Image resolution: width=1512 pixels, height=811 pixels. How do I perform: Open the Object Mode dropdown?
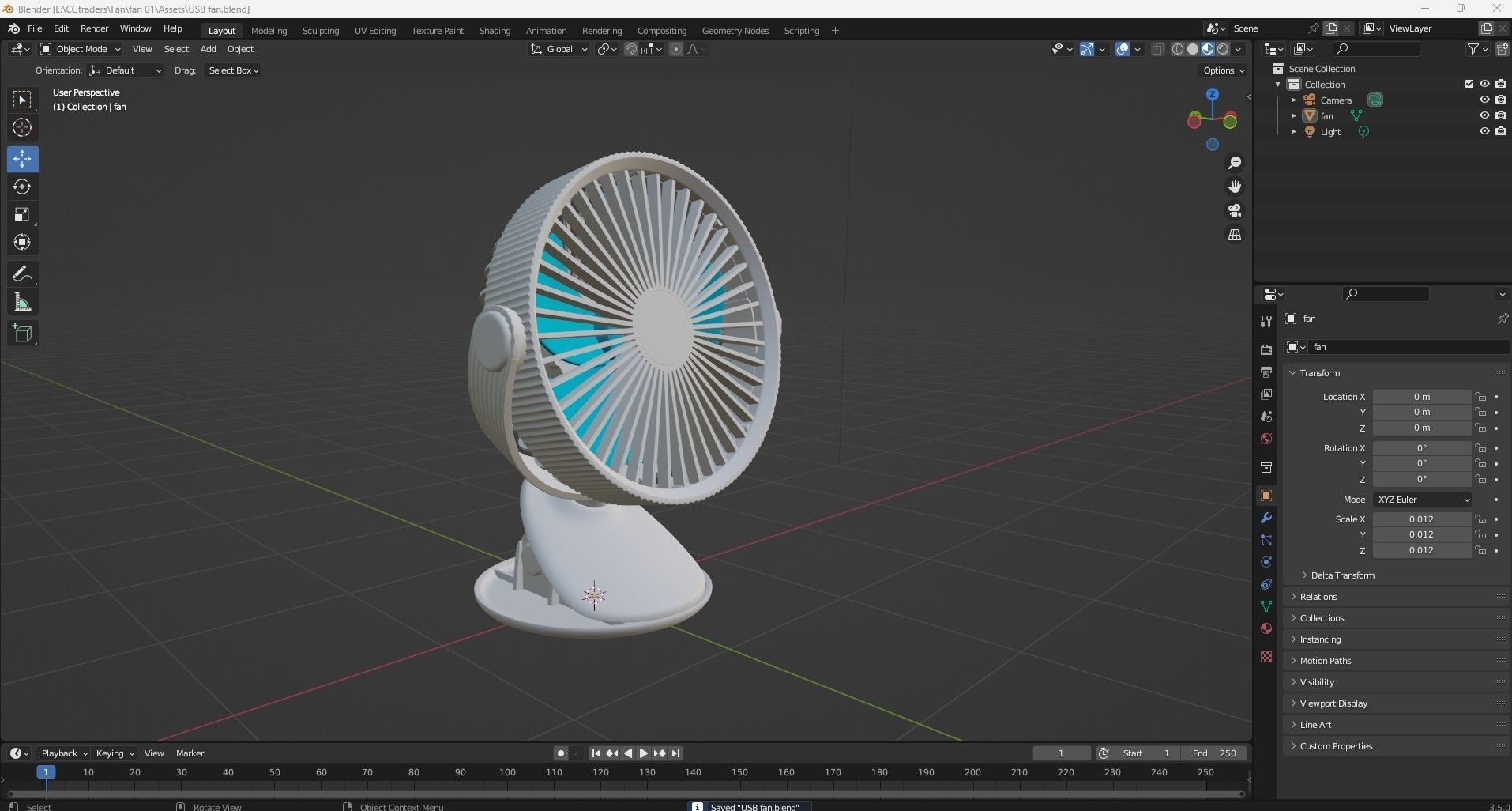point(81,49)
